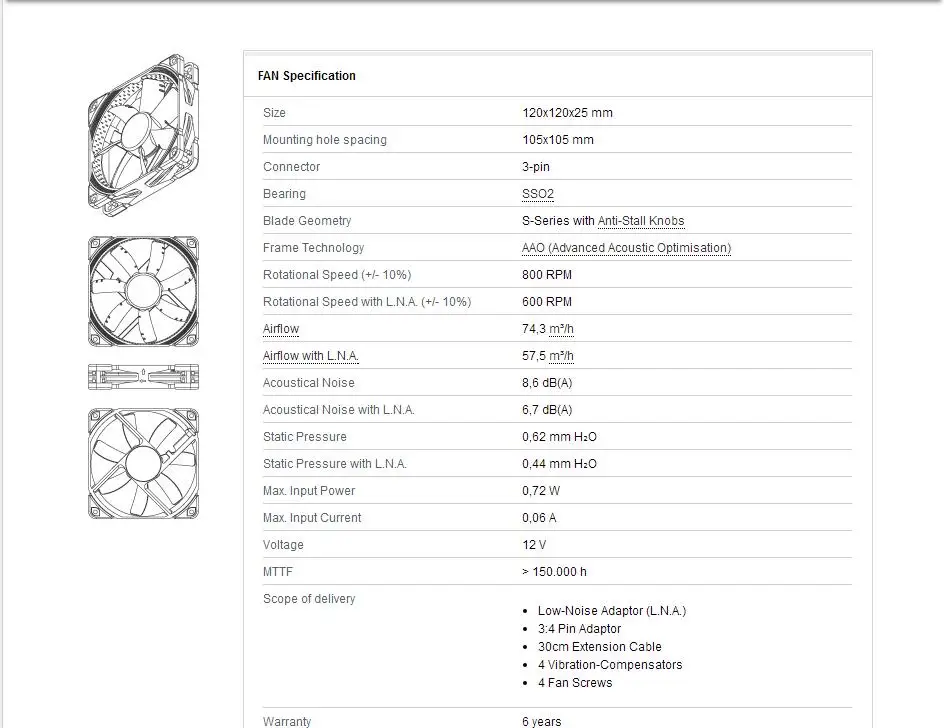Select the 12 V voltage value
Image resolution: width=944 pixels, height=728 pixels.
[x=534, y=545]
